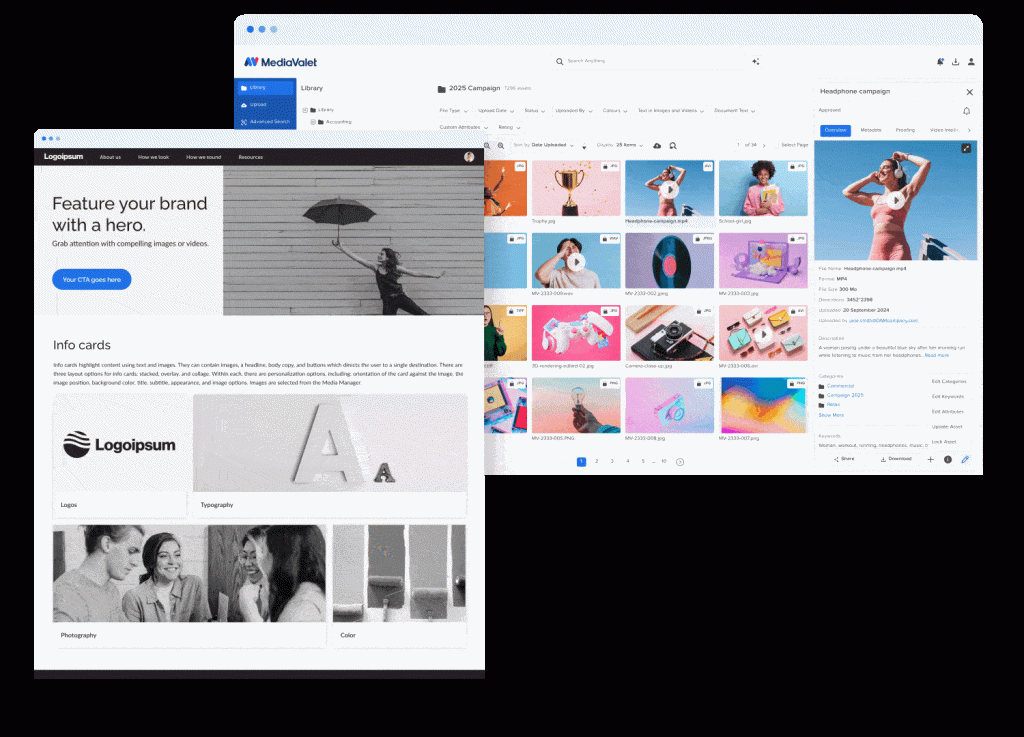Click the AI sparkle search icon
Screen dimensions: 1024x737
coord(756,62)
